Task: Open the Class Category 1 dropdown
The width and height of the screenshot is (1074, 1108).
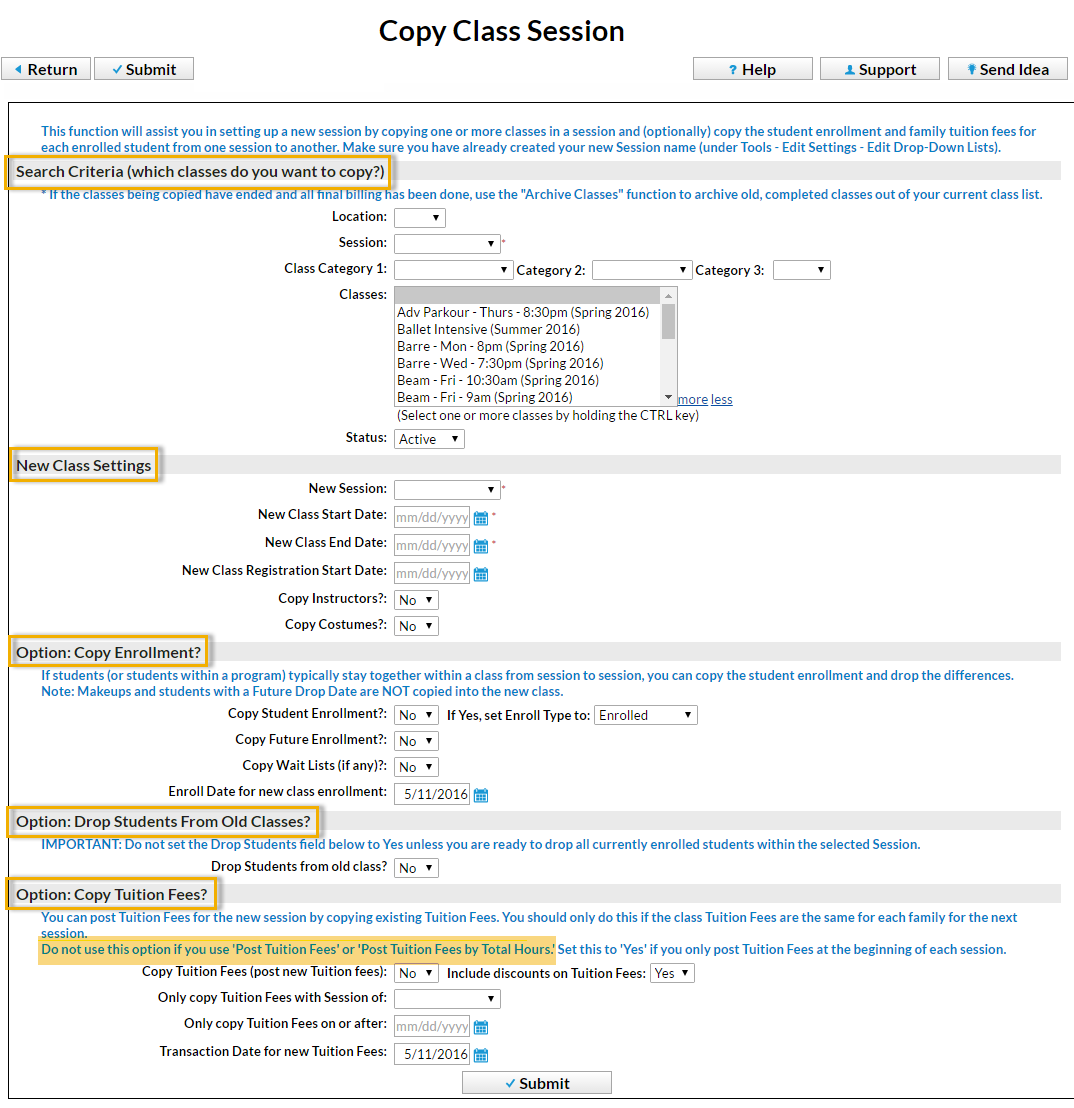Action: coord(454,270)
